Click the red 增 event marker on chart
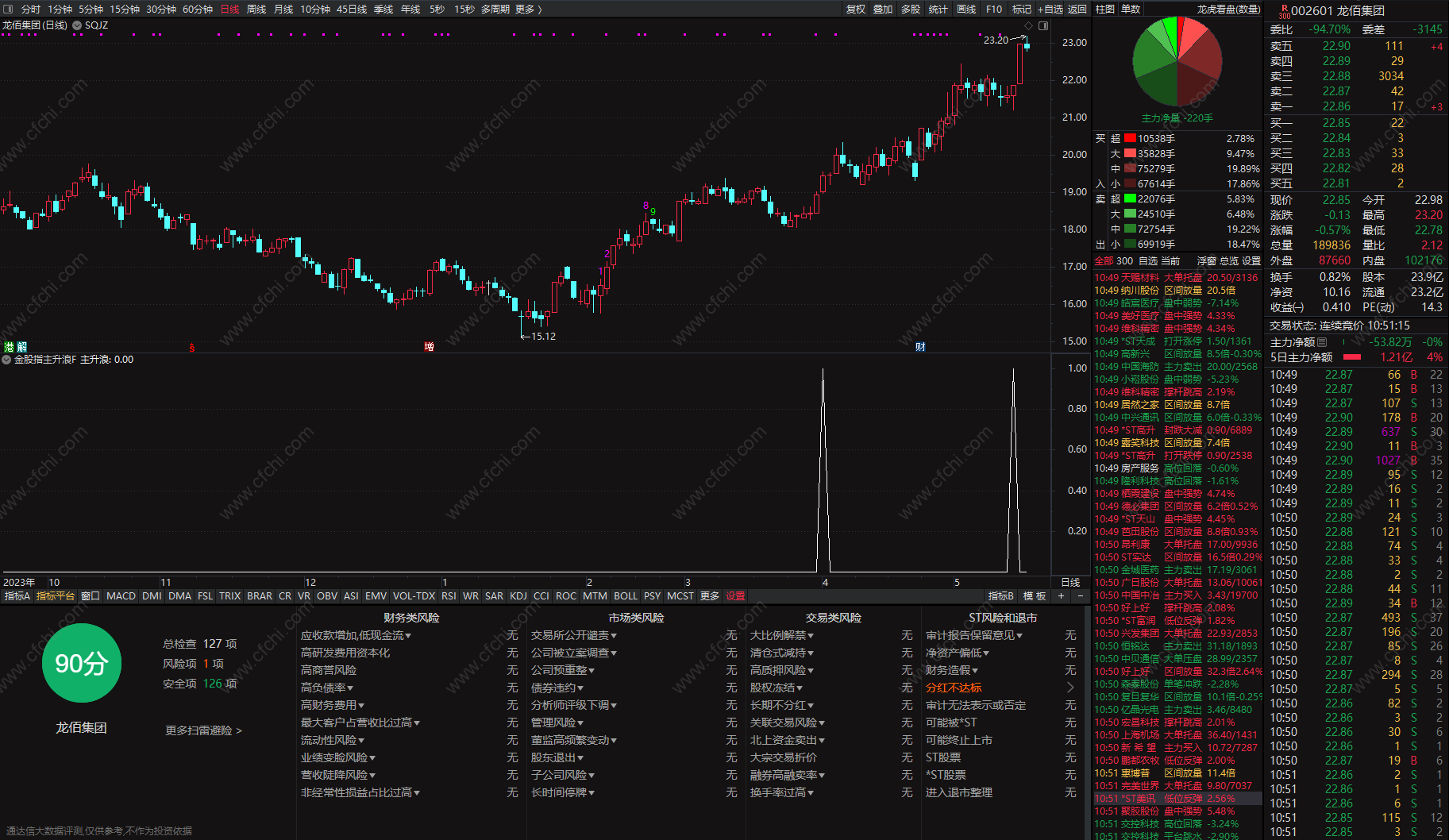 pyautogui.click(x=429, y=347)
